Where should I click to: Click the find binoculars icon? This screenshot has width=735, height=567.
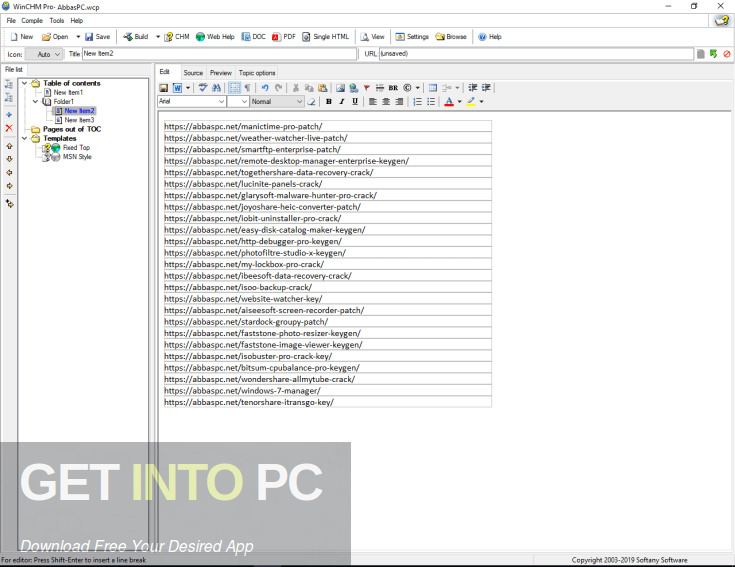click(x=216, y=88)
